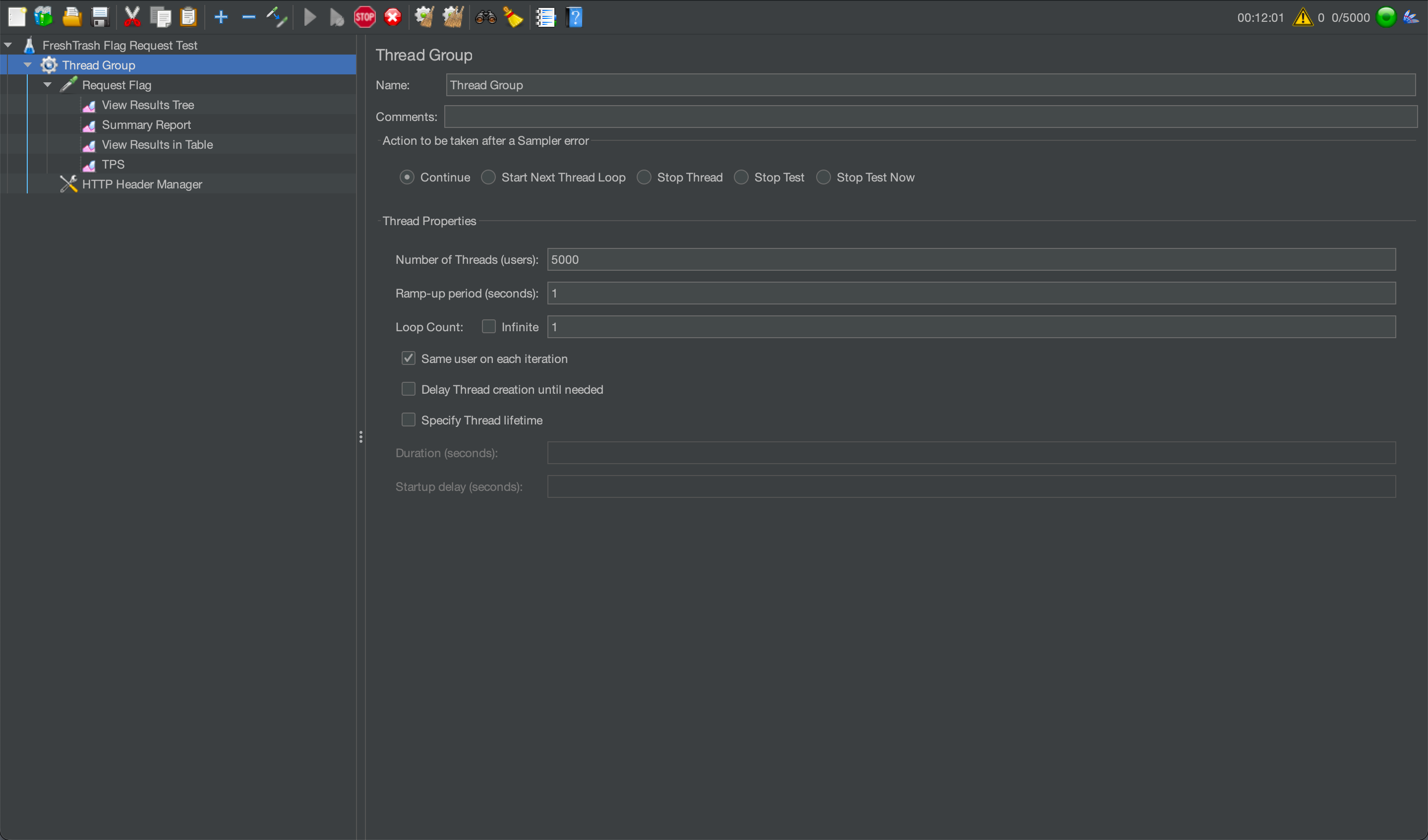This screenshot has height=840, width=1428.
Task: Cut the selected element
Action: (132, 17)
